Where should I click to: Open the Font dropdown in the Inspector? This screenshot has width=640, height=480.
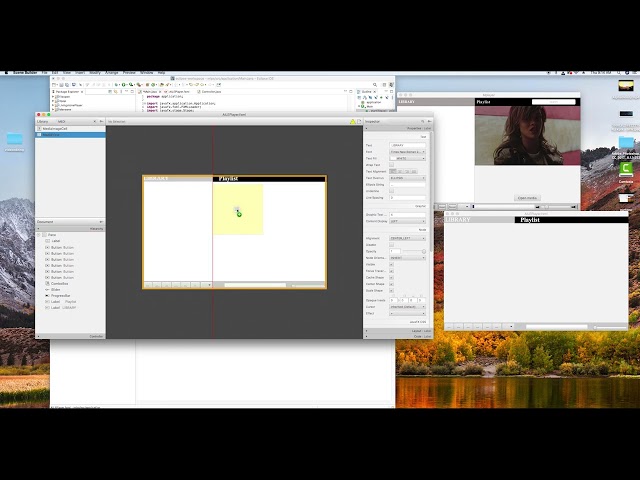pyautogui.click(x=407, y=152)
